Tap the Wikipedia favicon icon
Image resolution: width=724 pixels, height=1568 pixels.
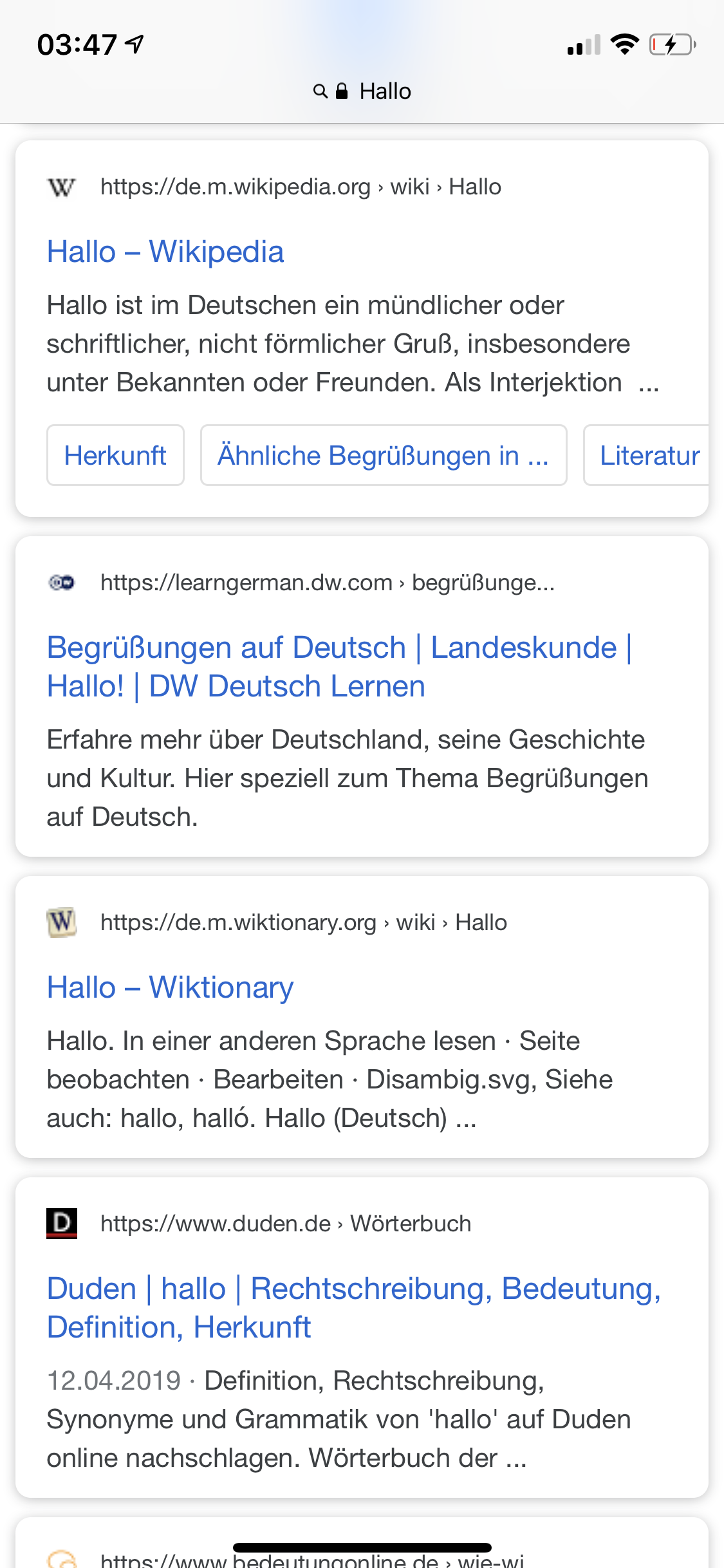click(x=62, y=187)
